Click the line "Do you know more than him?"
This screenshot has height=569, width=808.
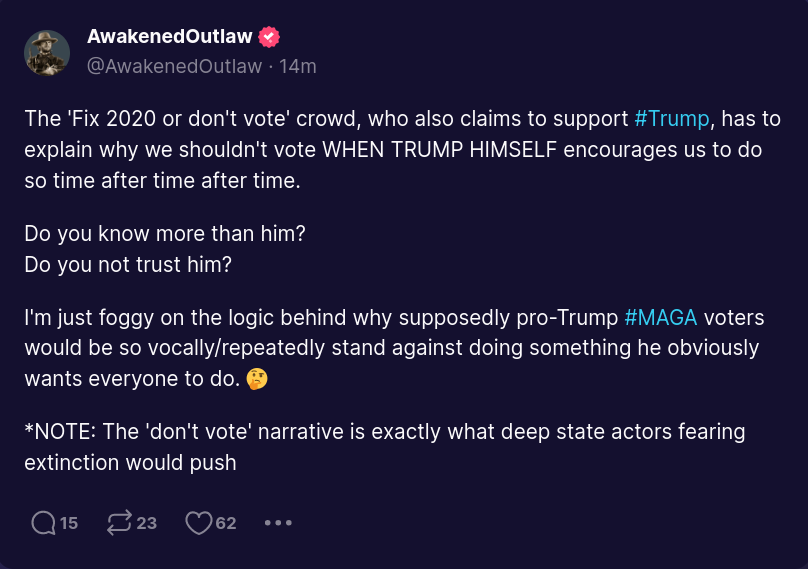(165, 234)
